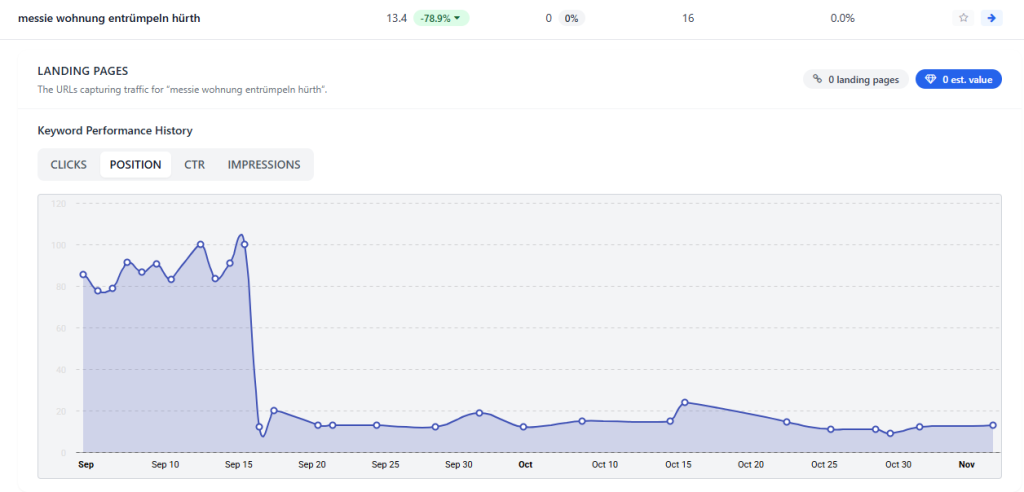Viewport: 1024px width, 492px height.
Task: Click the blue right-arrow button in keyword row
Action: [990, 18]
